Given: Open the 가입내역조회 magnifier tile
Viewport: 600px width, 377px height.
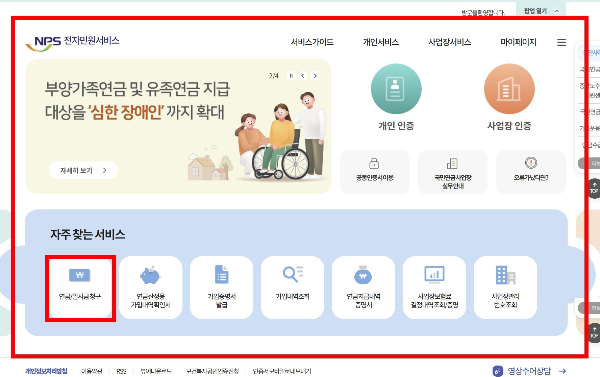Looking at the screenshot, I should point(292,287).
